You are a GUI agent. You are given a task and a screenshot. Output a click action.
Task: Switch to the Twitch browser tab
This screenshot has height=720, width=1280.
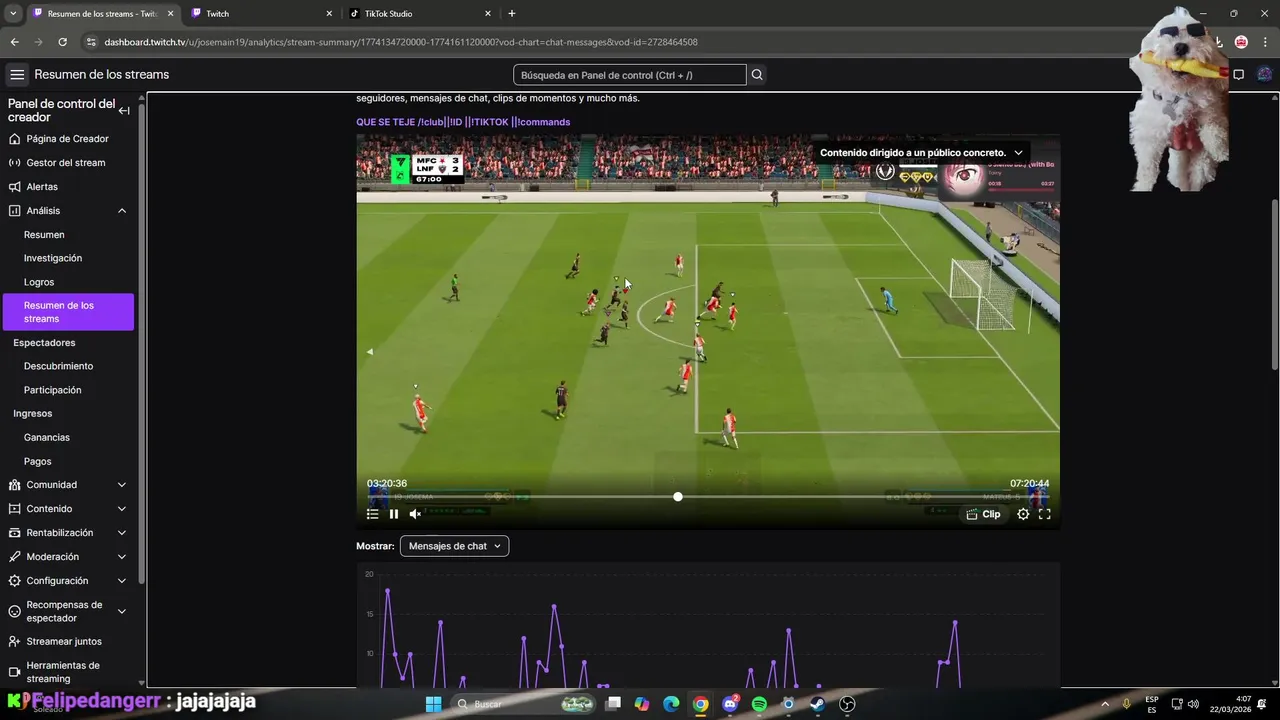coord(259,14)
